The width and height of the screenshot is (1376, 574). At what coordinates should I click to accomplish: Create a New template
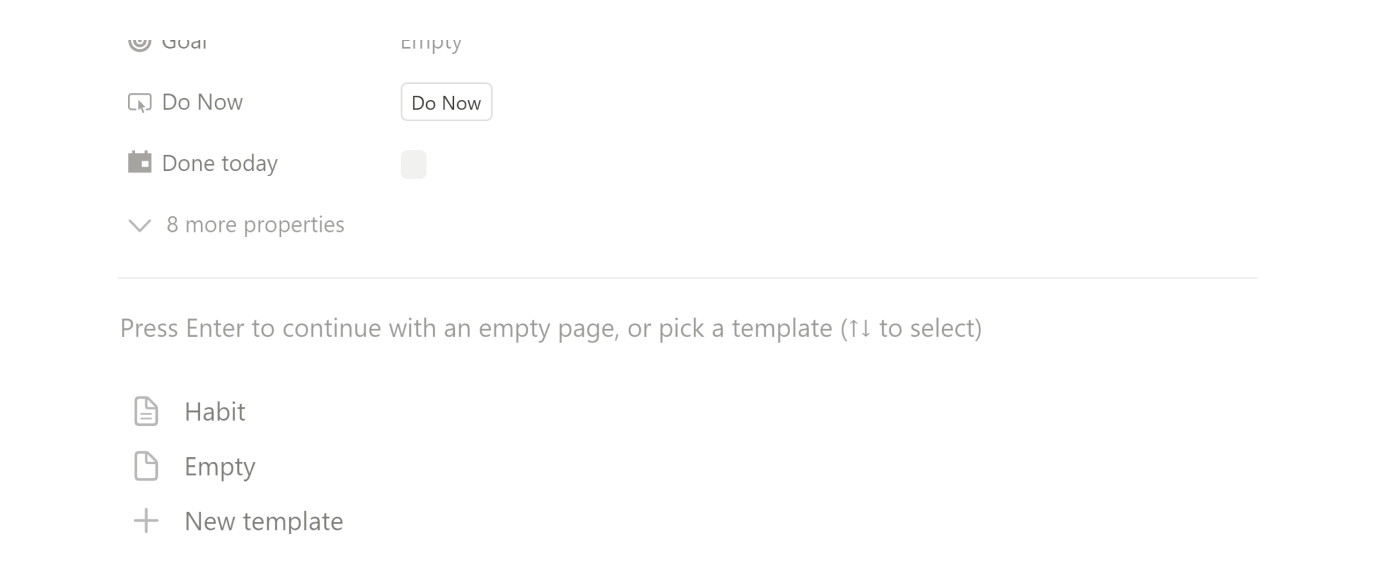[263, 521]
